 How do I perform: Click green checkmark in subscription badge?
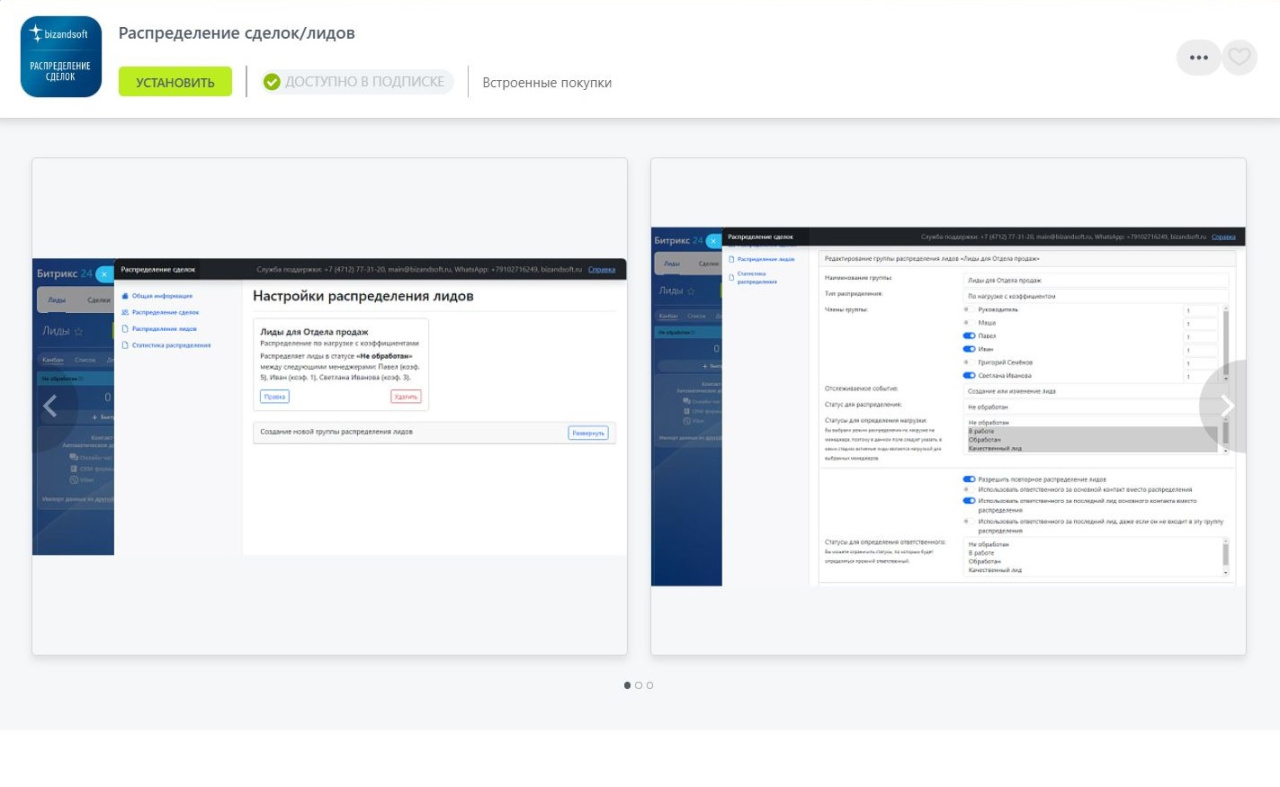click(x=271, y=82)
